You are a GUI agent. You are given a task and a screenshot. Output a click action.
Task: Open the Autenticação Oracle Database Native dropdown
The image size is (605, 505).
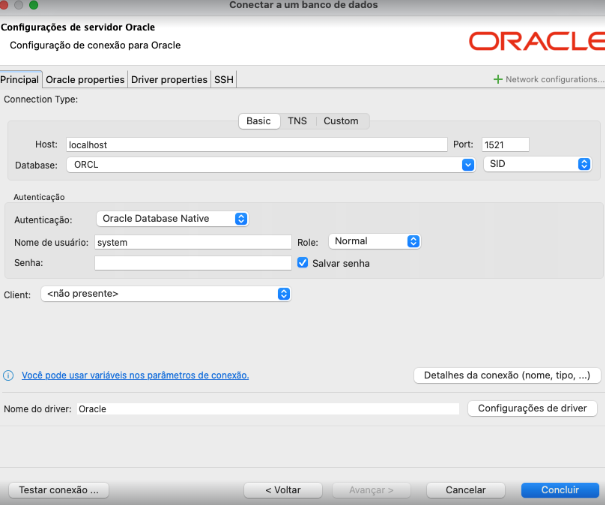(x=172, y=219)
